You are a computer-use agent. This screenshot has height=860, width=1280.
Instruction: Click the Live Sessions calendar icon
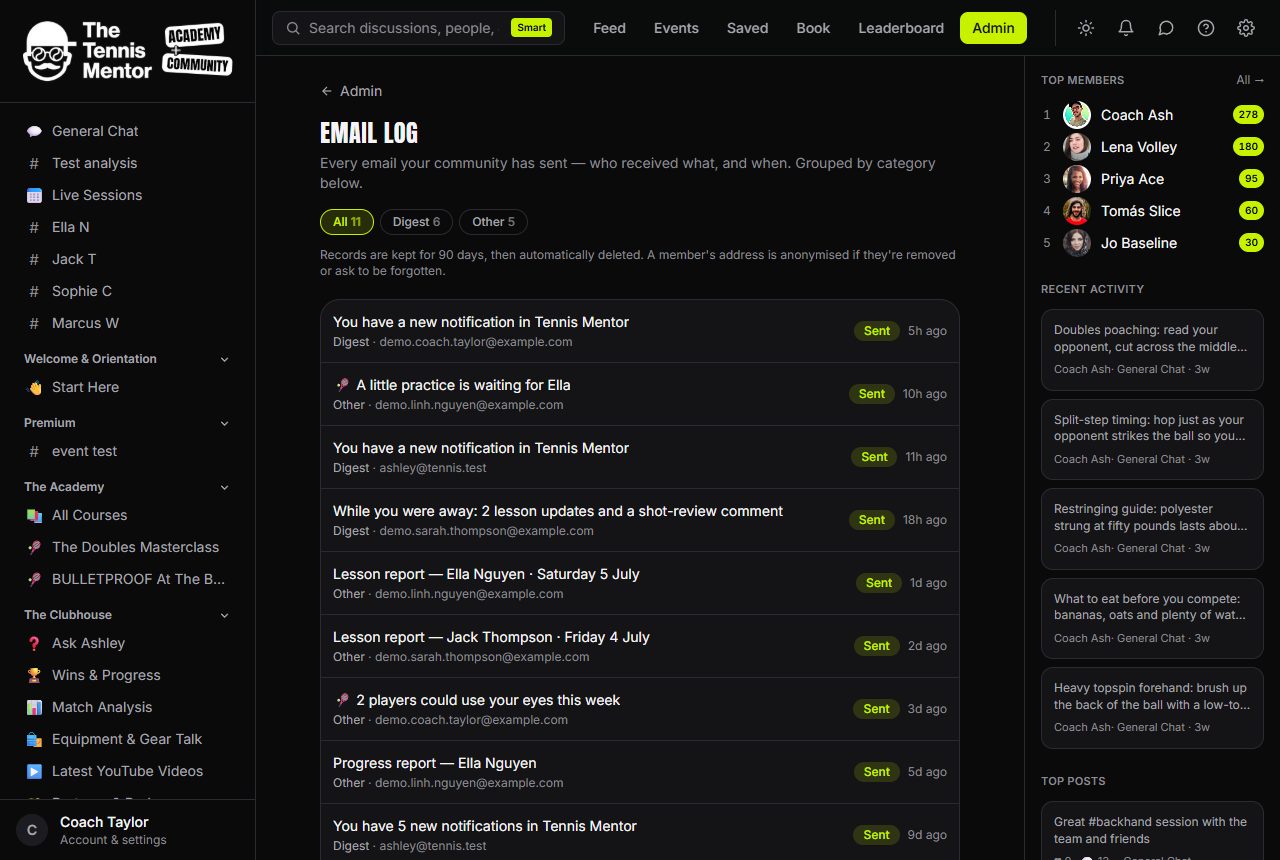click(x=34, y=195)
